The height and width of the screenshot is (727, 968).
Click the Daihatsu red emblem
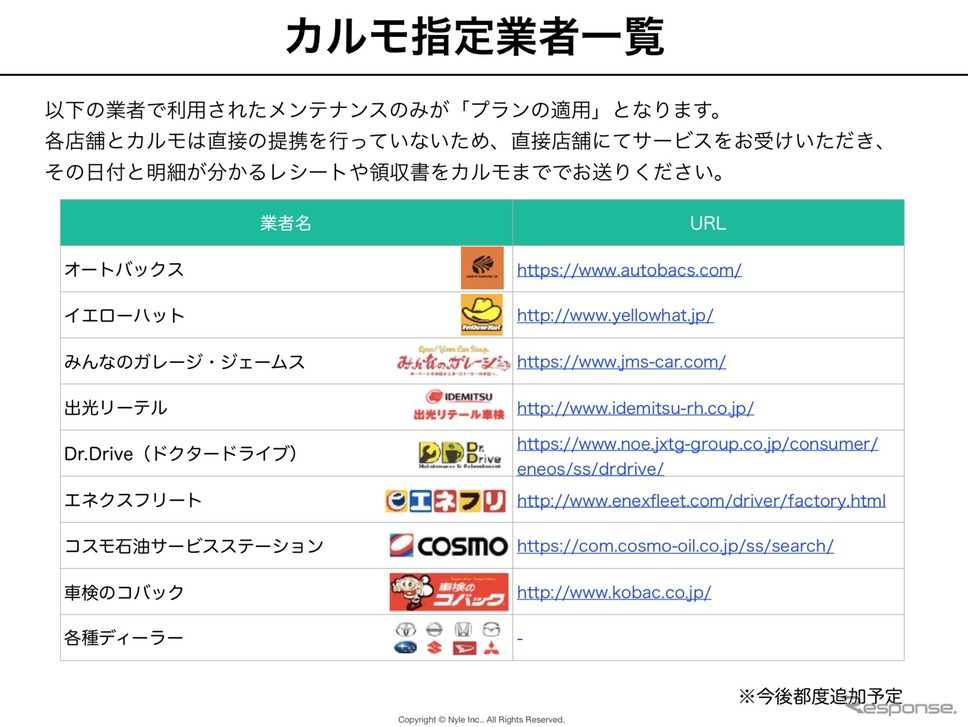pyautogui.click(x=464, y=648)
